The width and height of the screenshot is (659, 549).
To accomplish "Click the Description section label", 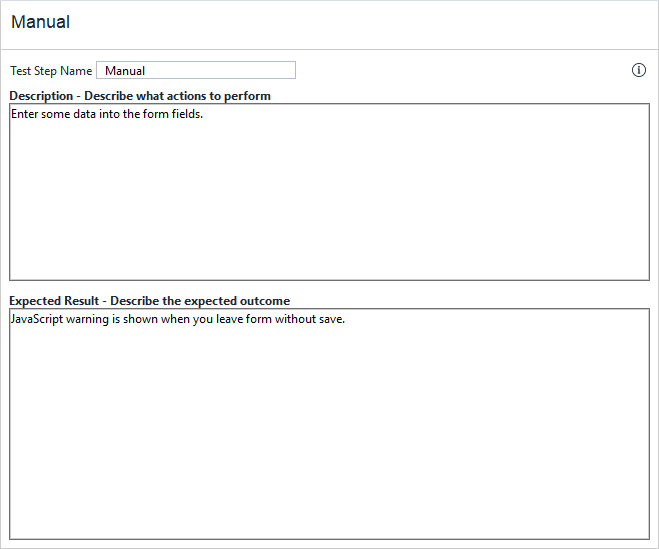I will pos(140,96).
